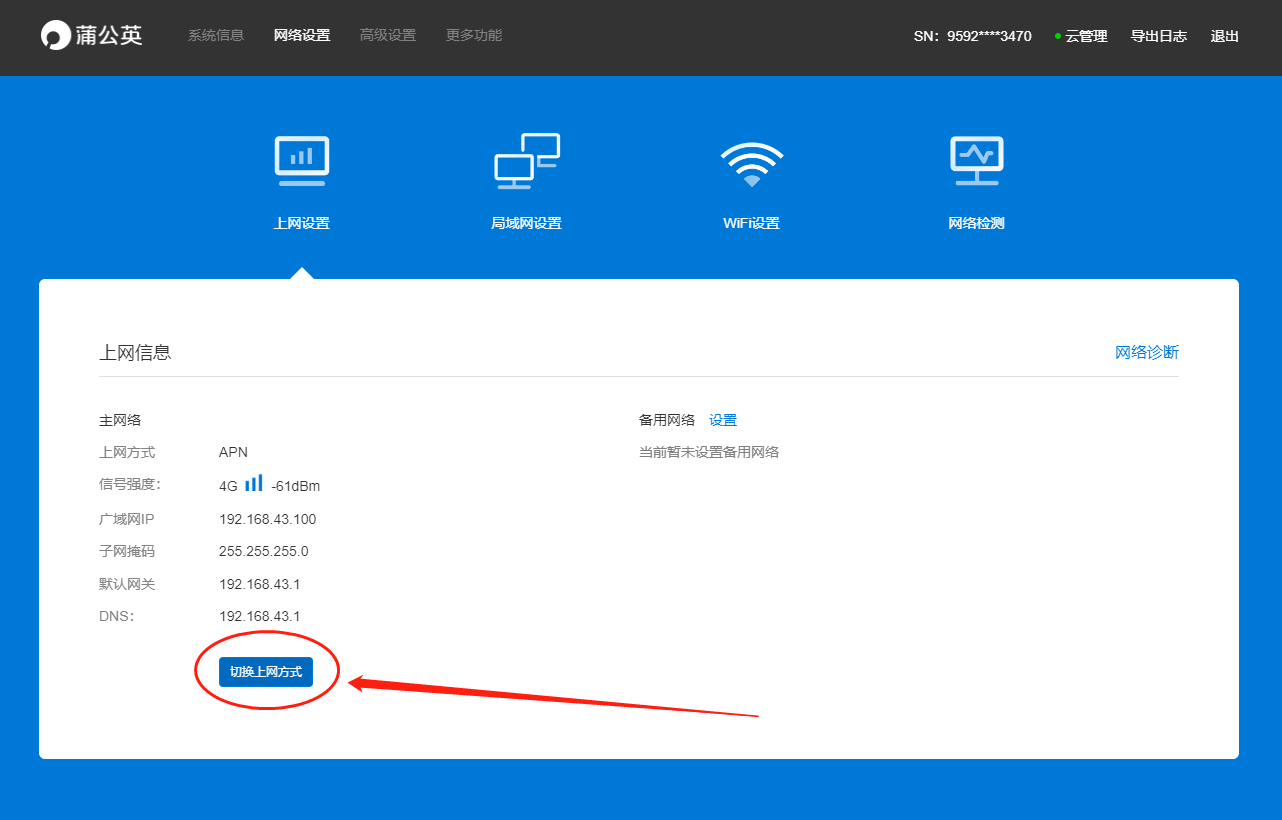
Task: Click 广域网IP field label
Action: coord(127,519)
